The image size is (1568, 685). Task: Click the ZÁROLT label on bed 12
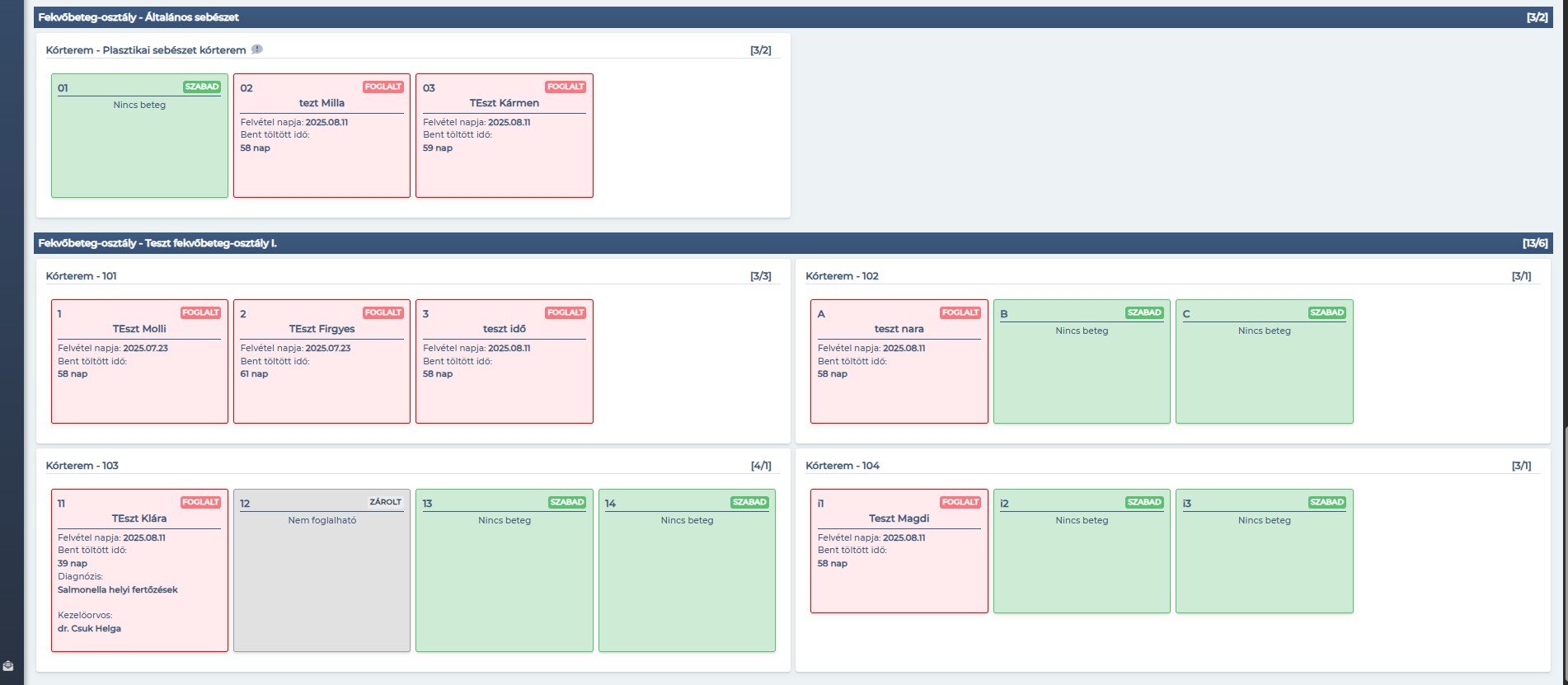pos(385,502)
